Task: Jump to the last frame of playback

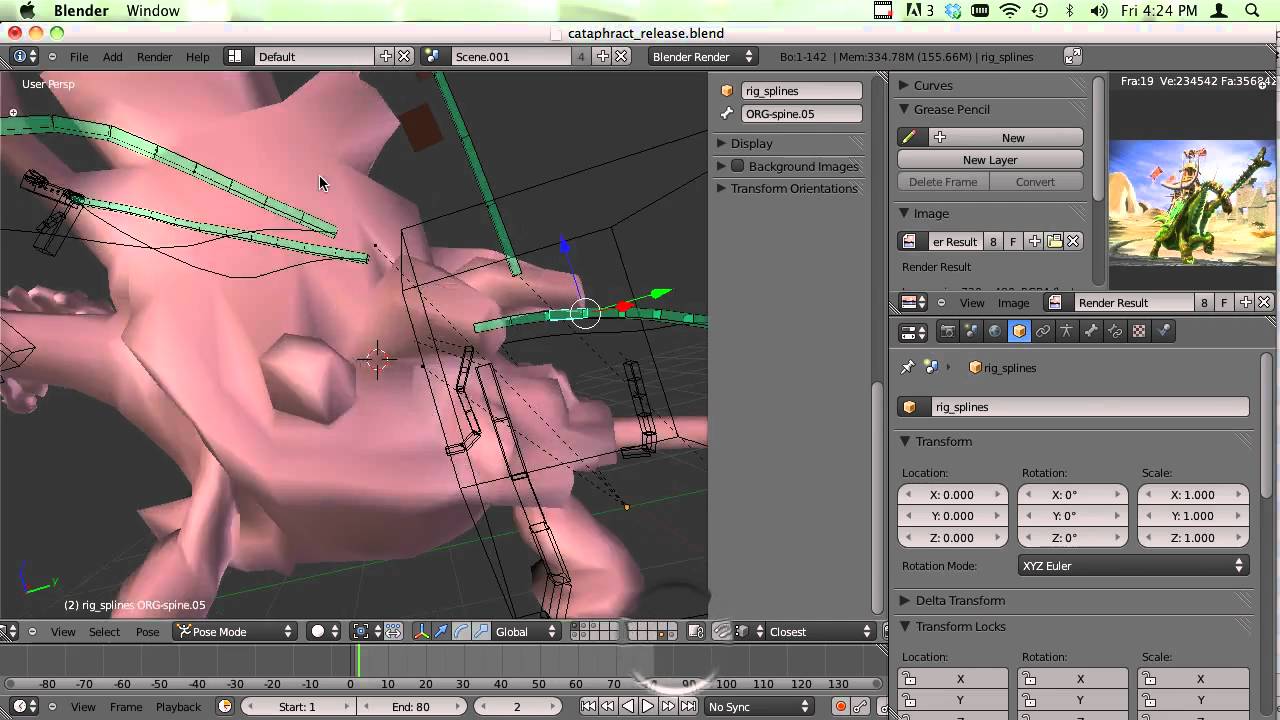Action: (688, 706)
